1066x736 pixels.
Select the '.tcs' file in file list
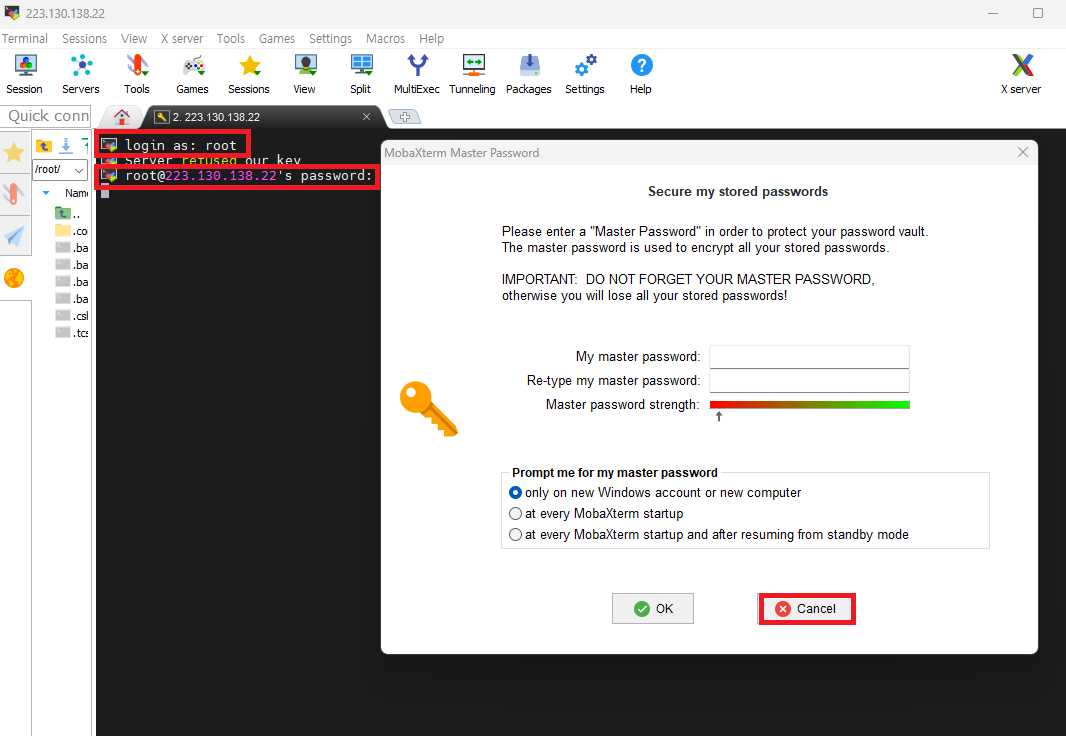click(71, 333)
